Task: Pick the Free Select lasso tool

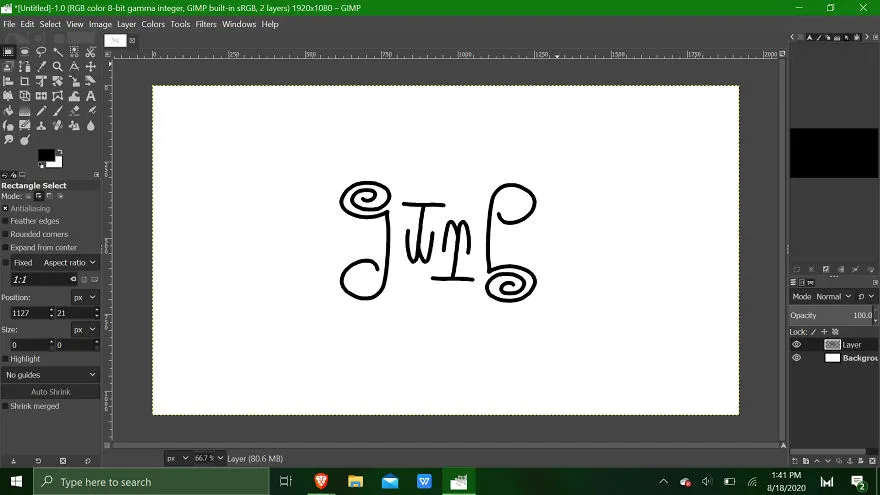Action: pos(41,52)
